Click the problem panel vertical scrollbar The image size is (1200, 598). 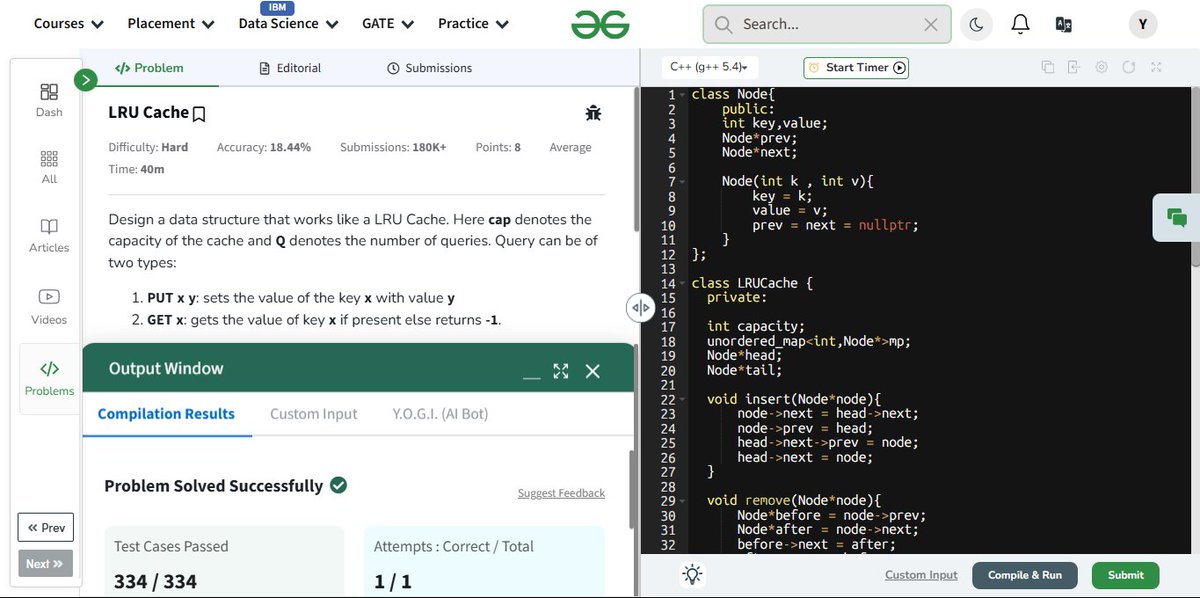637,160
